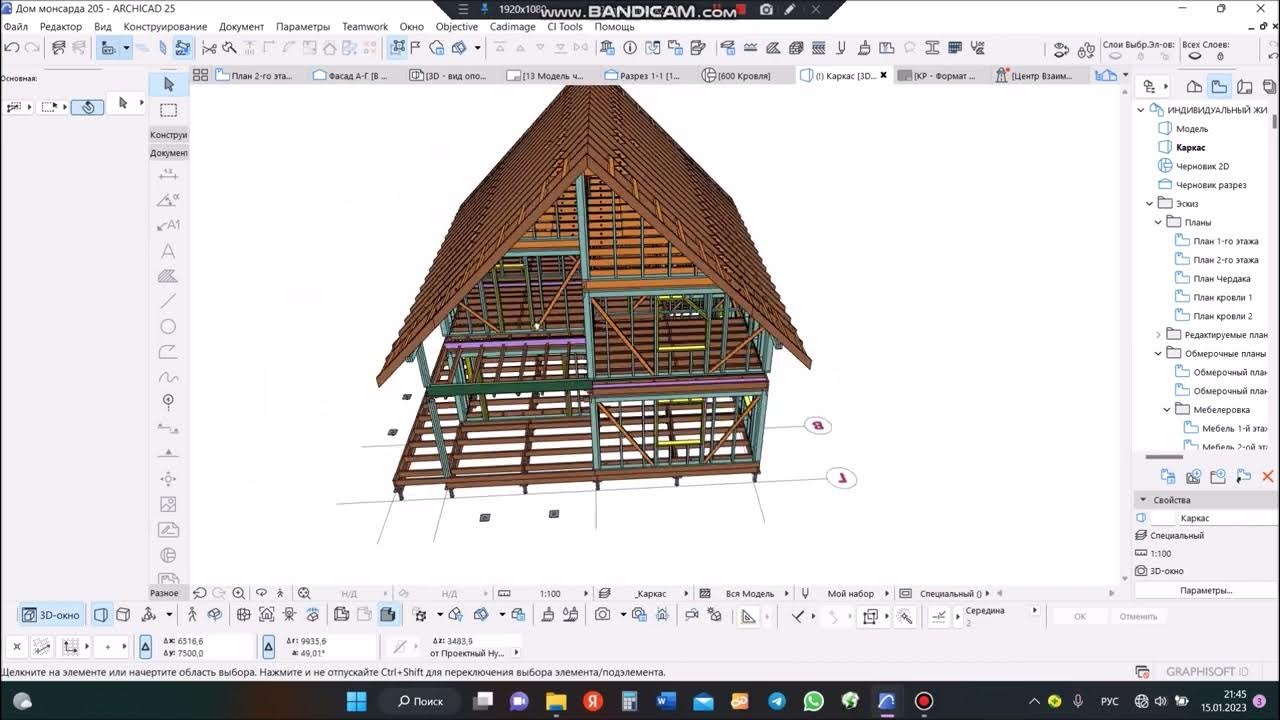
Task: Expand the Разное toolbox section
Action: pos(164,593)
